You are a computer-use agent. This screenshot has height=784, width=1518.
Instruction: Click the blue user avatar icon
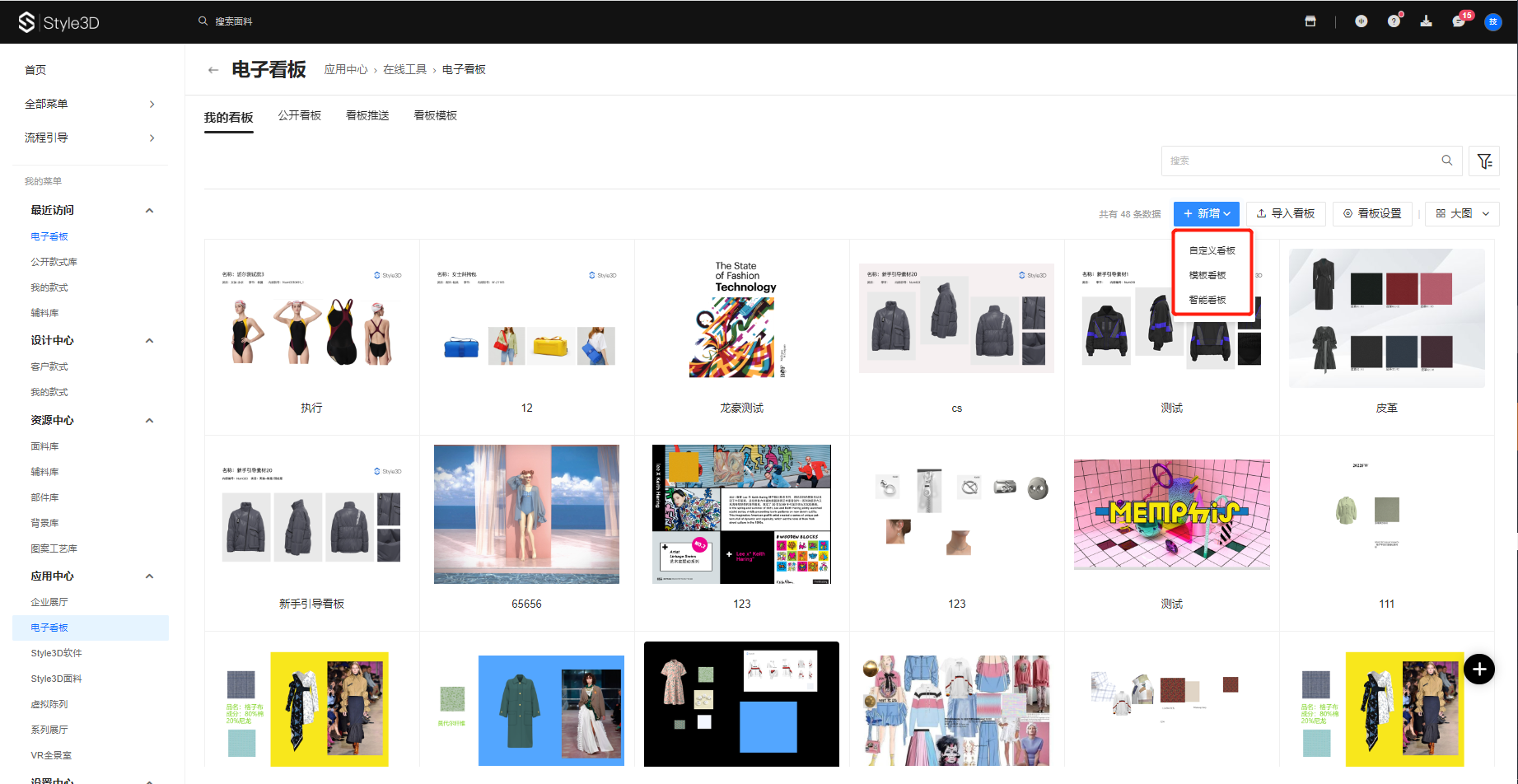1492,22
